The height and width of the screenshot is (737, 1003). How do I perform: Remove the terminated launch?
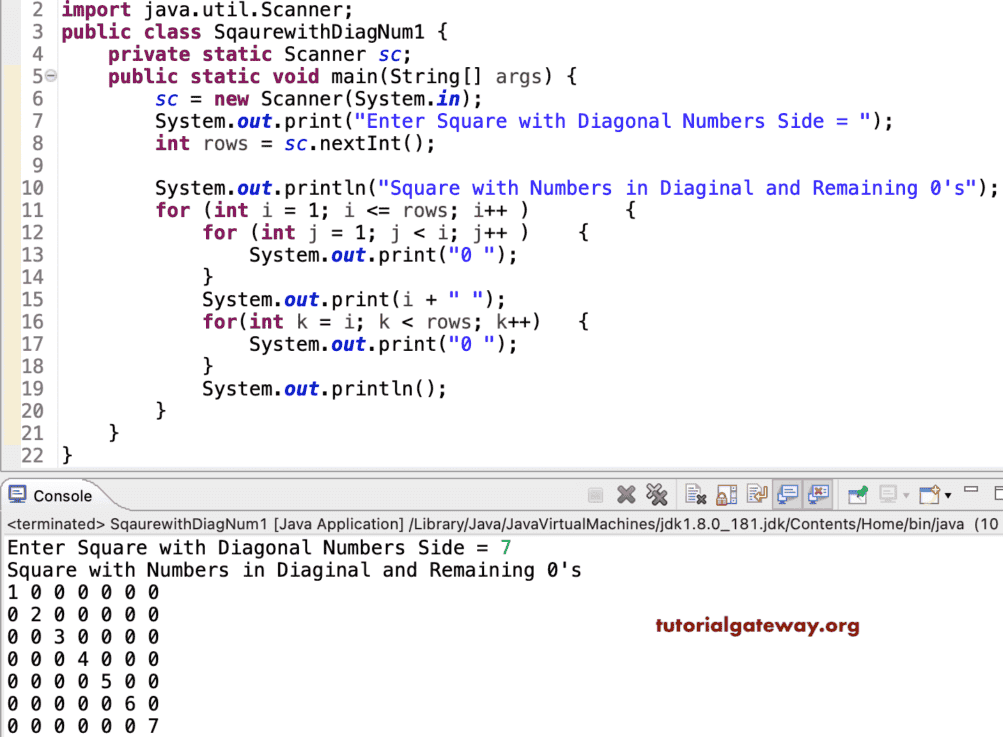(627, 494)
